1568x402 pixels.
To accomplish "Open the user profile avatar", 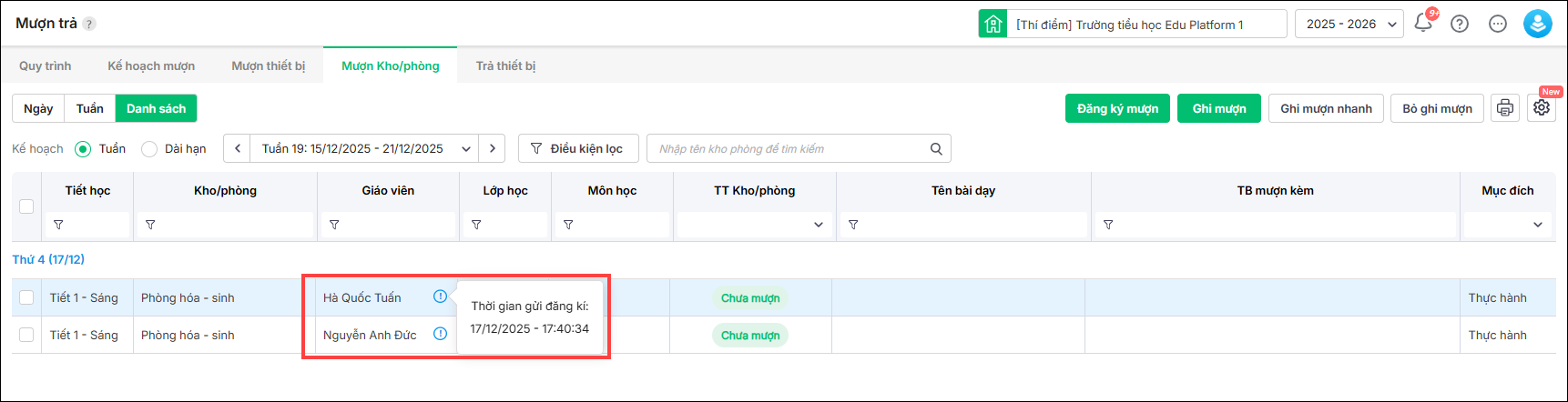I will click(1538, 24).
